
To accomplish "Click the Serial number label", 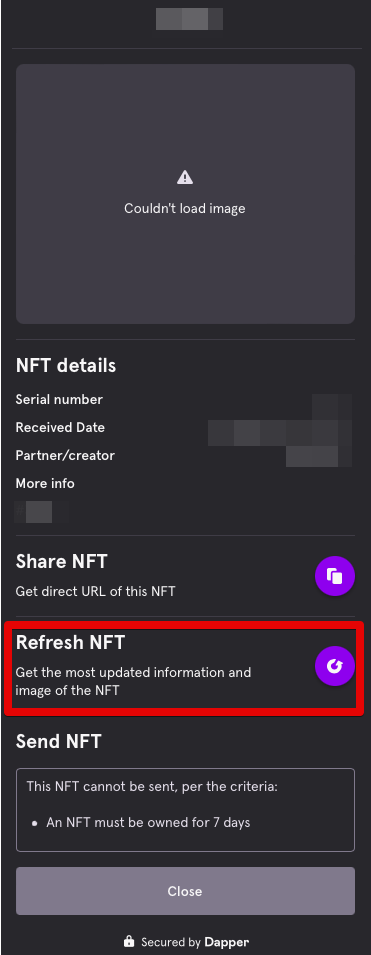I will [59, 400].
